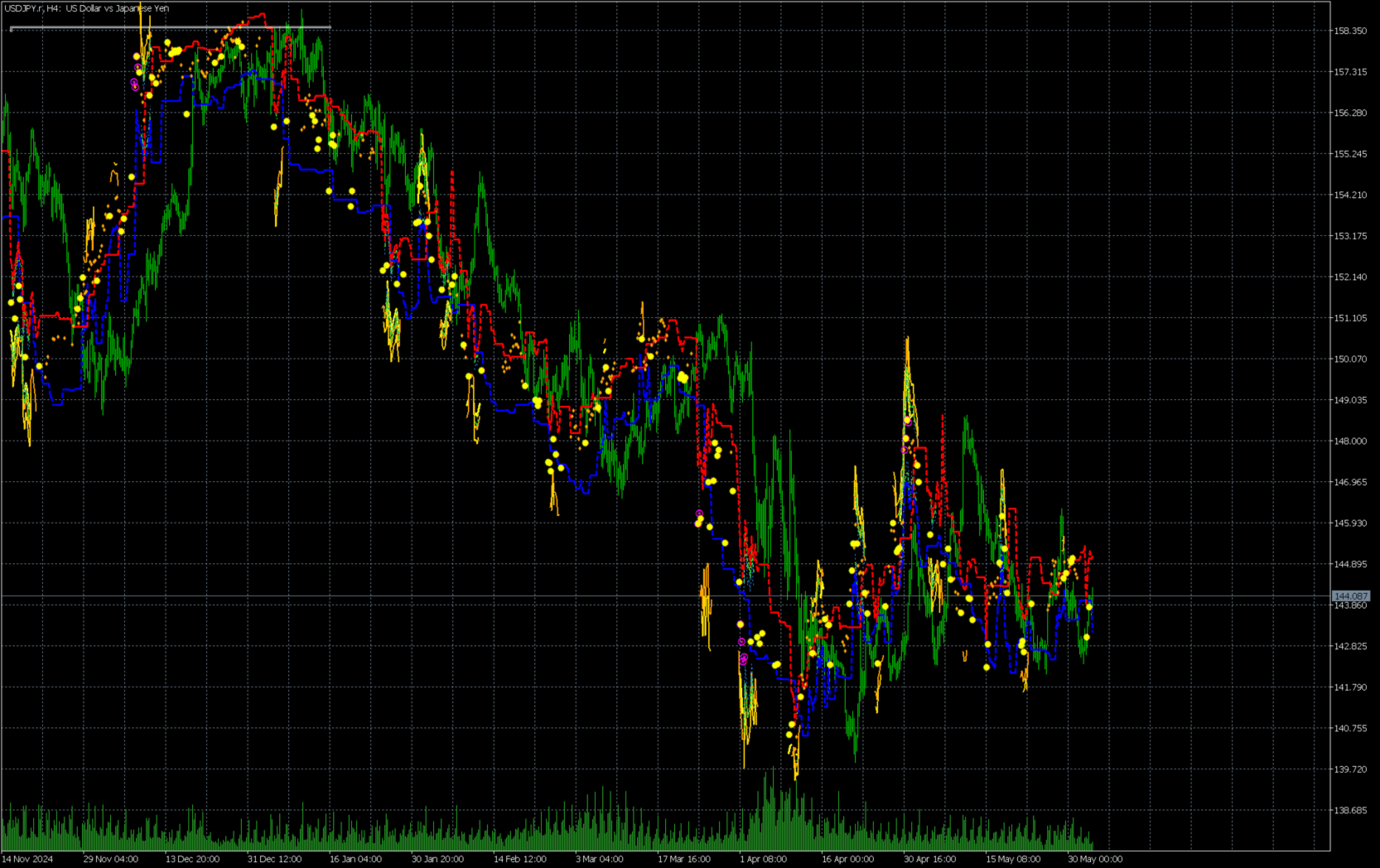Click the 17 Mar 16:00 time label
Screen dimensions: 1380x868
pyautogui.click(x=684, y=859)
